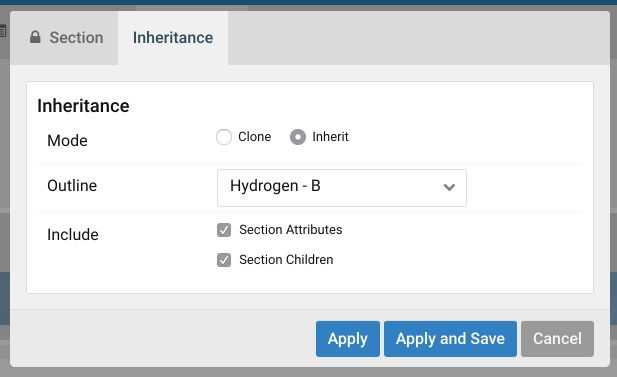The height and width of the screenshot is (377, 617).
Task: Click the Clone label text
Action: point(255,137)
